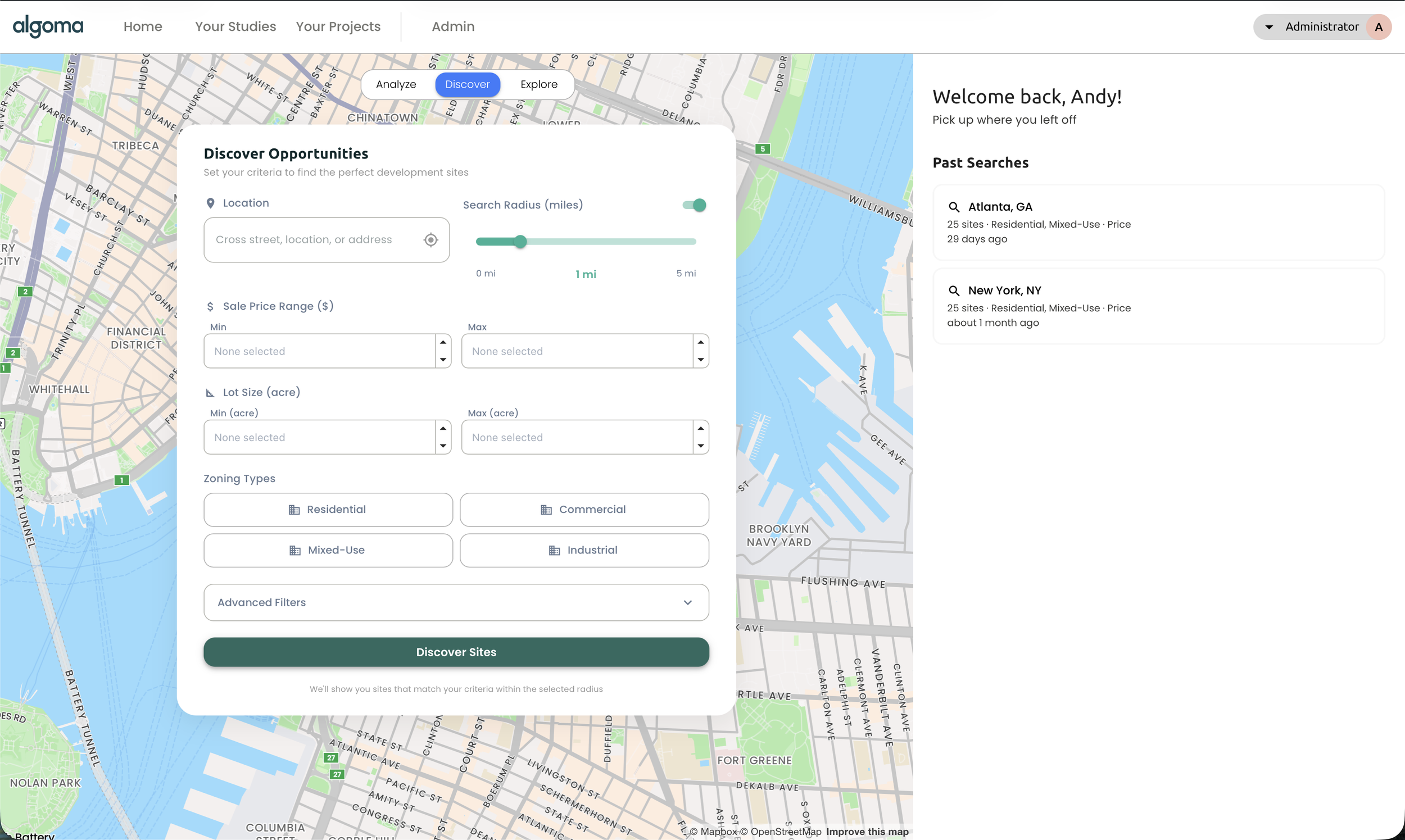Switch to the Explore tab
Viewport: 1405px width, 840px height.
point(538,84)
